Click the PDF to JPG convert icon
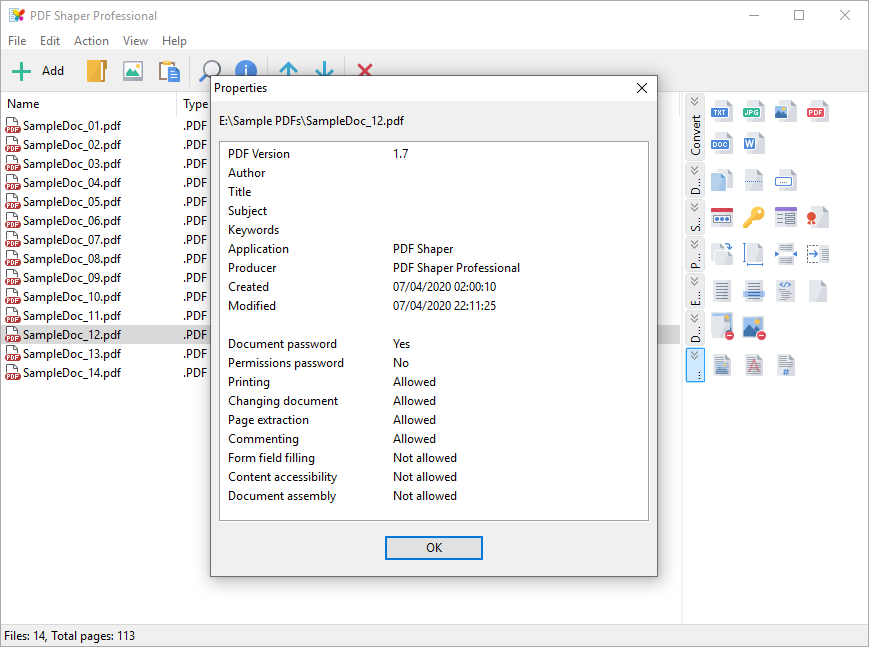The width and height of the screenshot is (869, 647). [x=753, y=111]
